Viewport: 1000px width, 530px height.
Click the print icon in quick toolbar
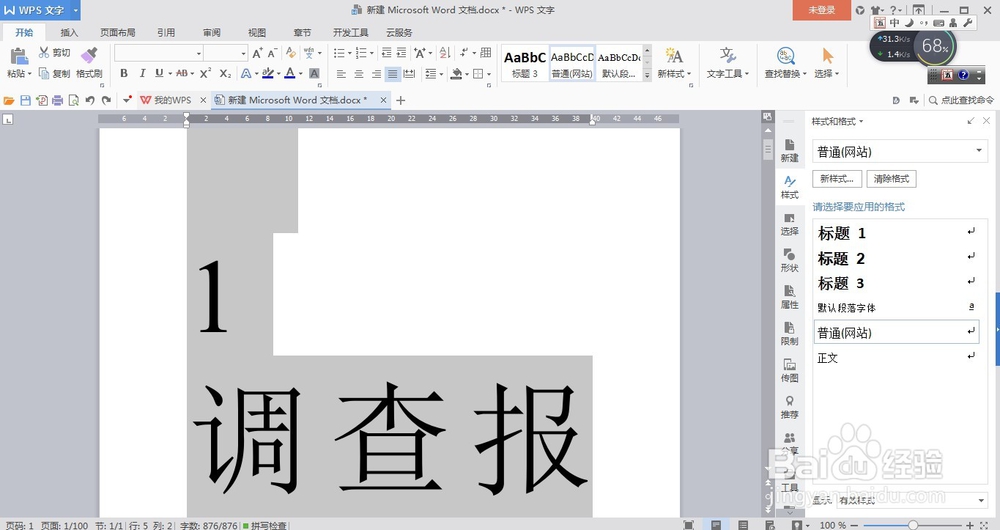(57, 100)
